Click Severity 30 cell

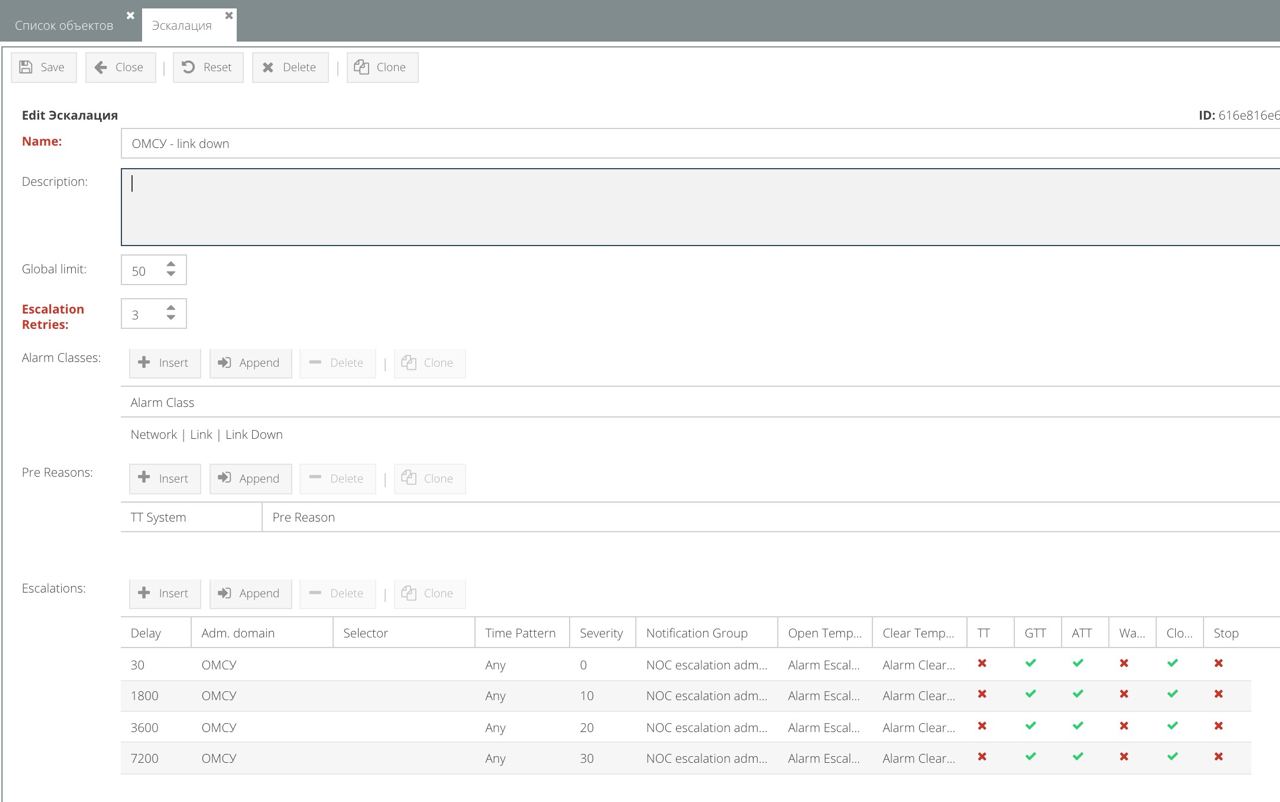[602, 758]
